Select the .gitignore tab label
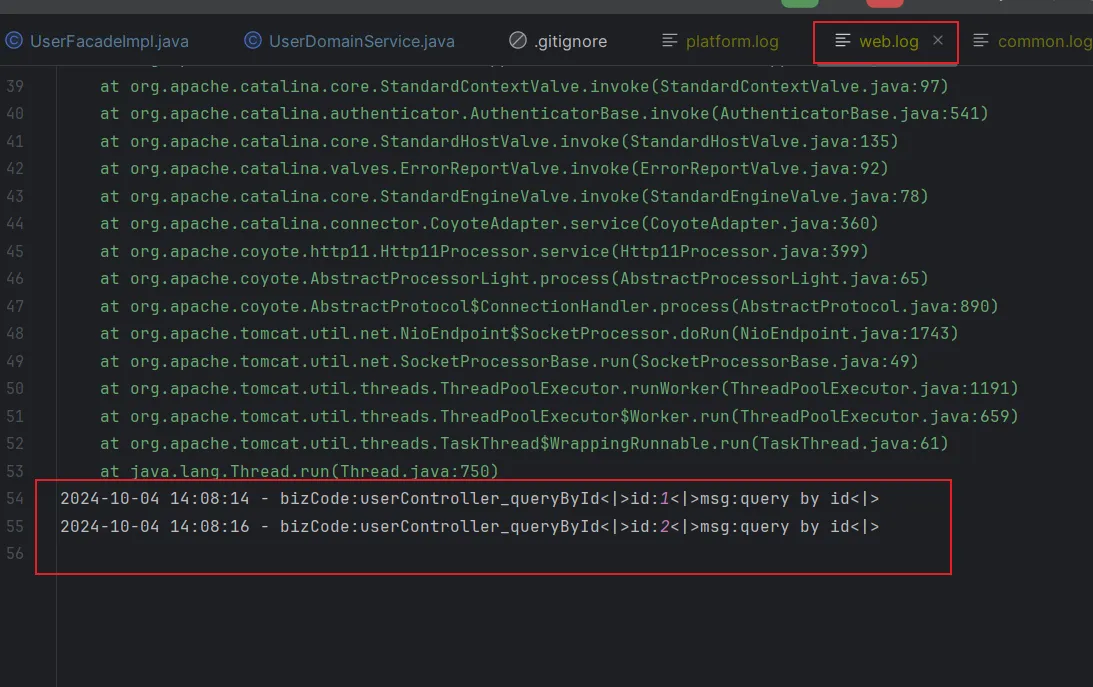This screenshot has height=687, width=1093. (x=570, y=41)
